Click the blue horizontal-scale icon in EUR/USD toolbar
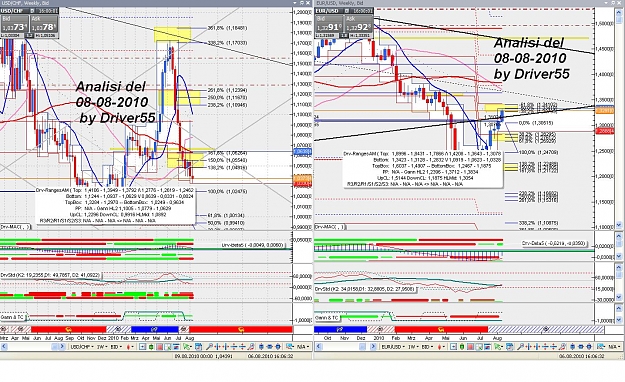Screen dimensions: 625x382 pos(580,347)
